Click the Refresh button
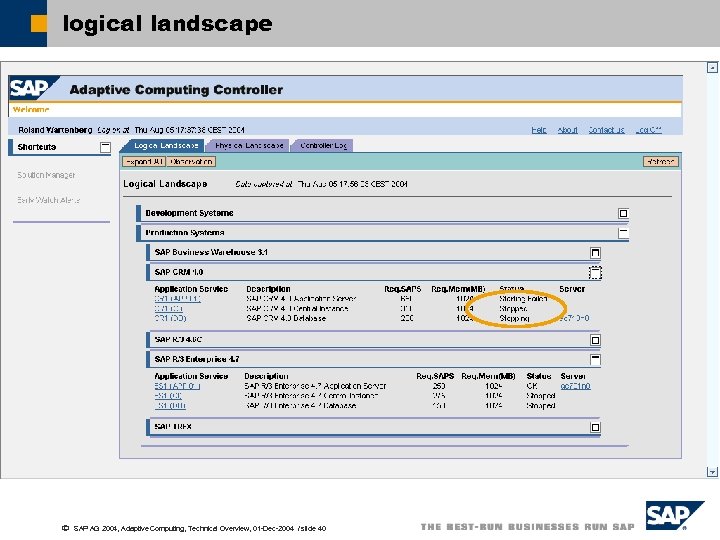 (x=660, y=162)
